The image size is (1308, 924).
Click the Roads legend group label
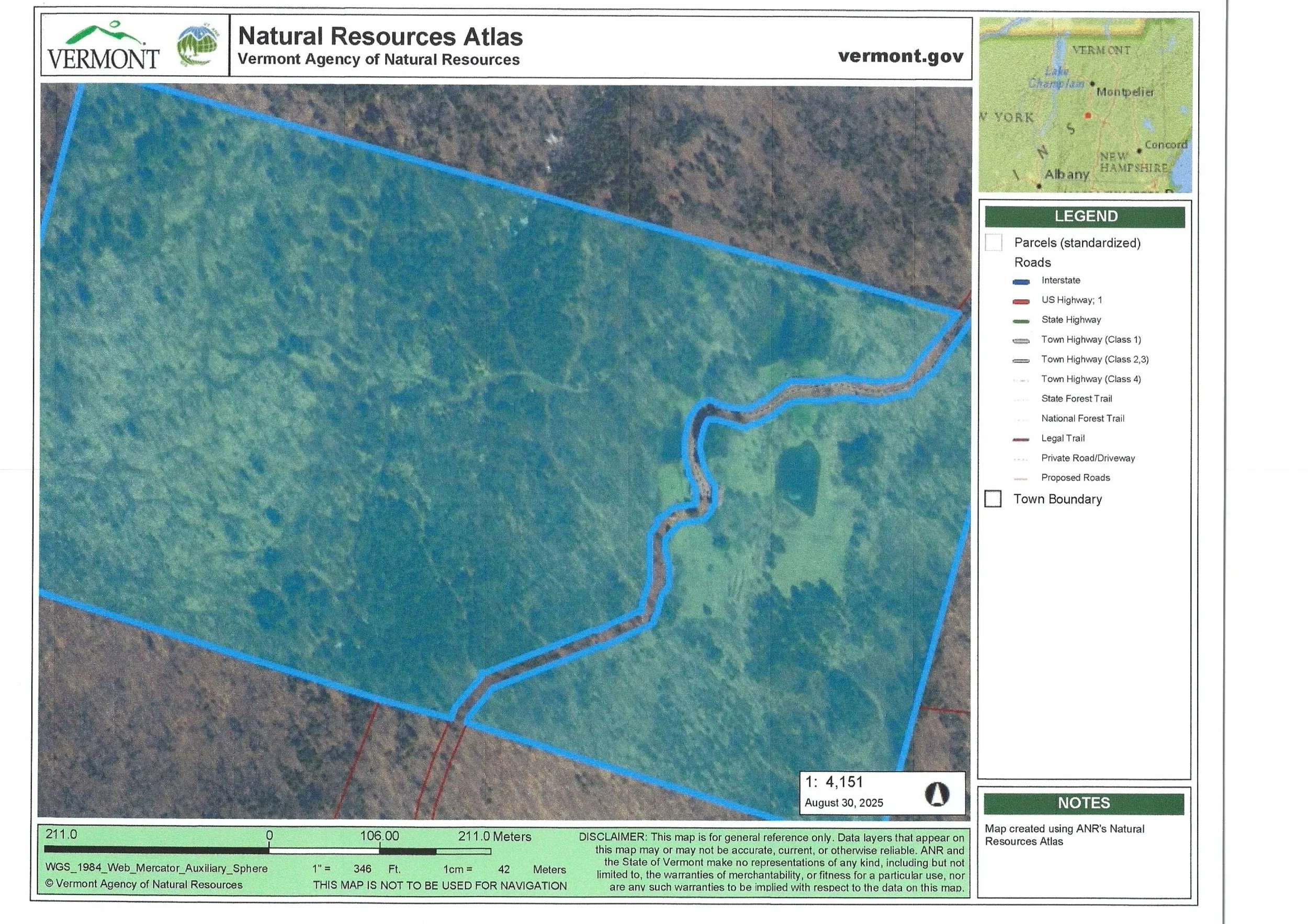[1032, 263]
